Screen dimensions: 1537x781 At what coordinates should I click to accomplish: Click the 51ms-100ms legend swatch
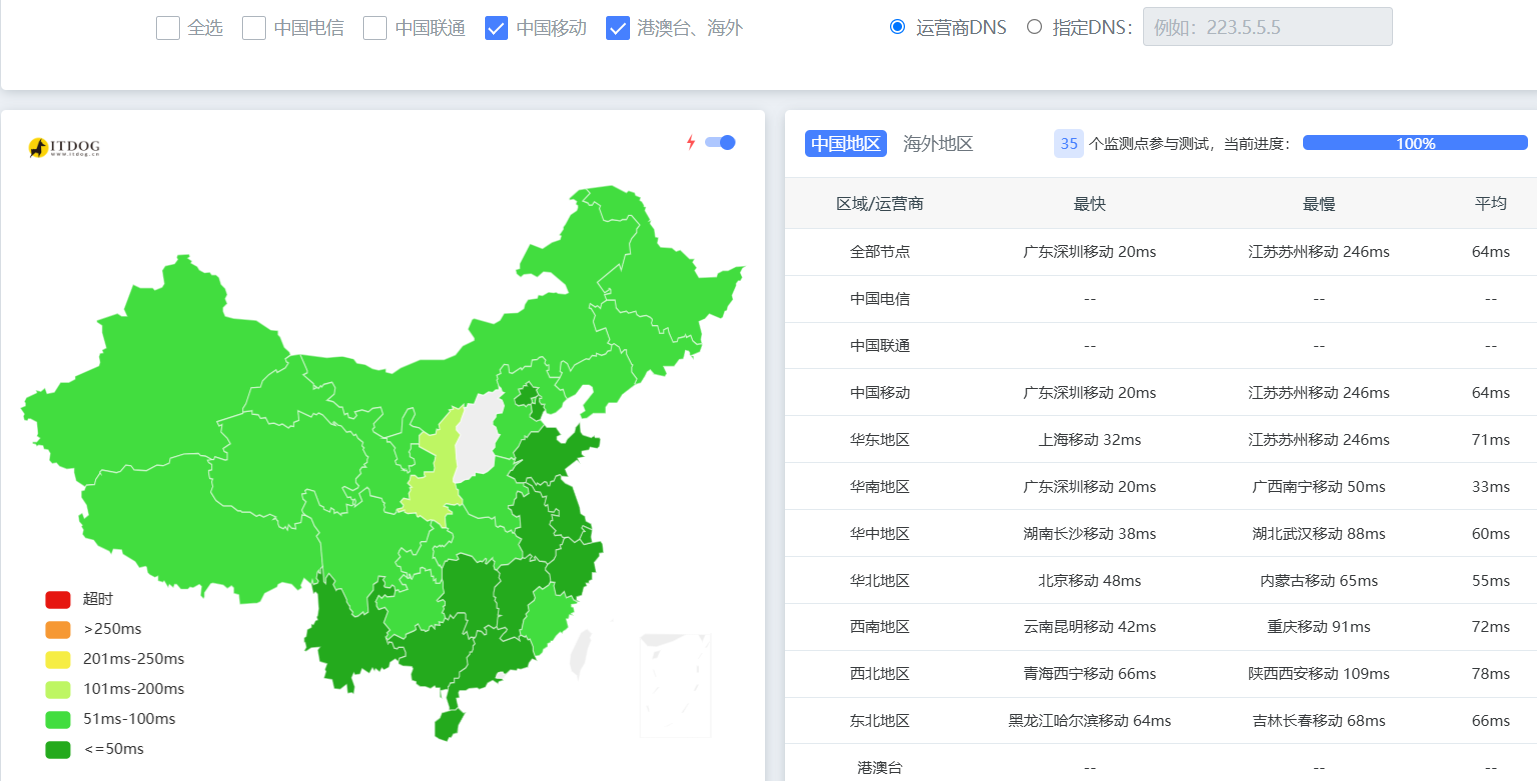coord(58,719)
